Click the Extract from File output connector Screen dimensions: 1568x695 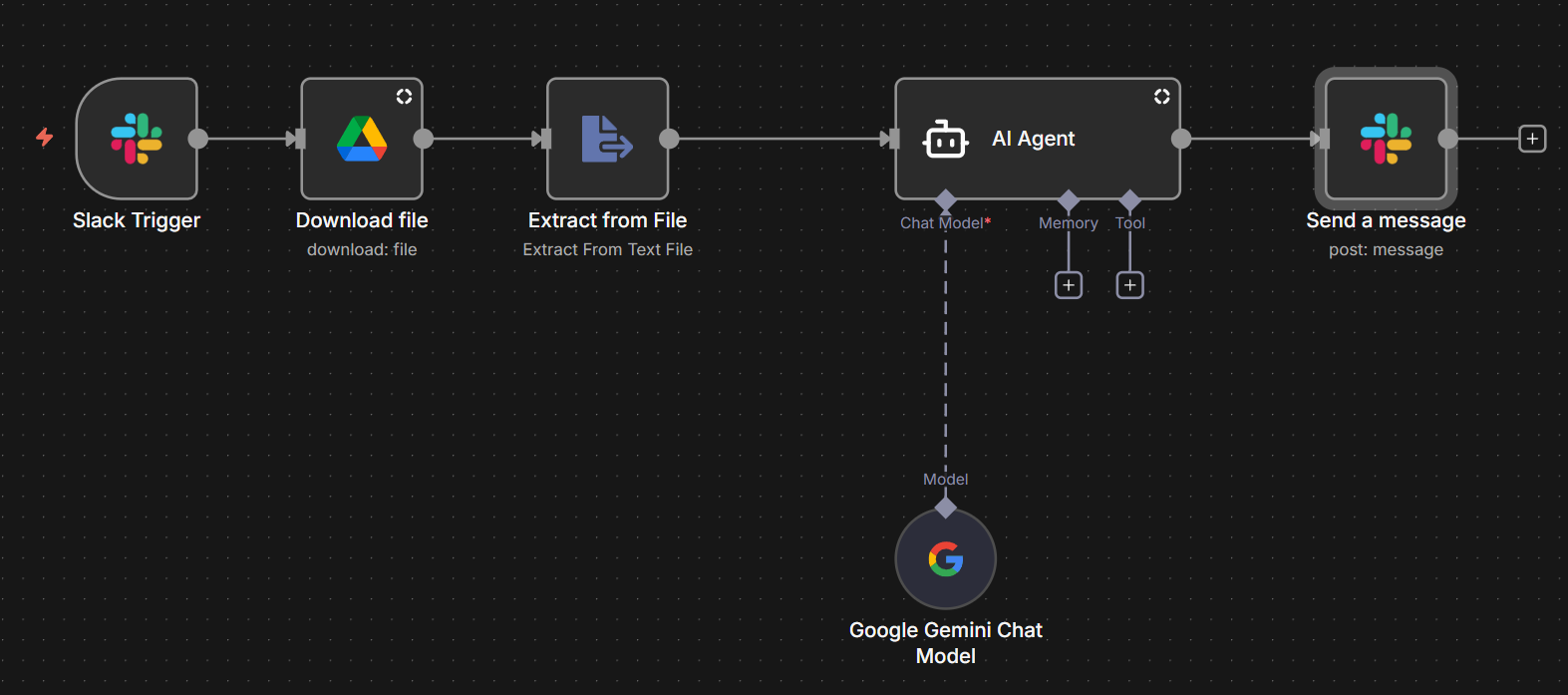[x=669, y=139]
